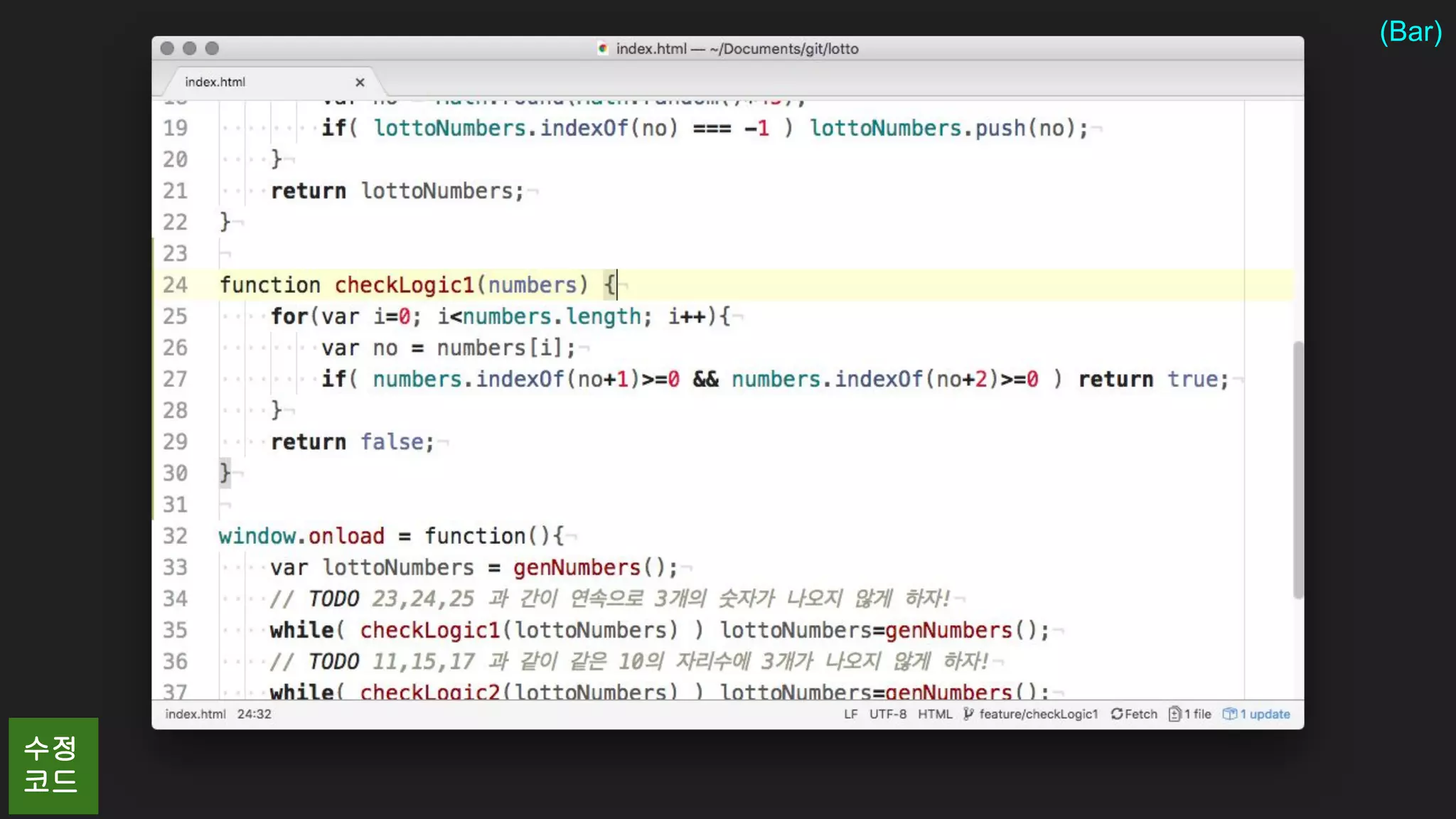
Task: Click the changed files icon
Action: (x=1174, y=714)
